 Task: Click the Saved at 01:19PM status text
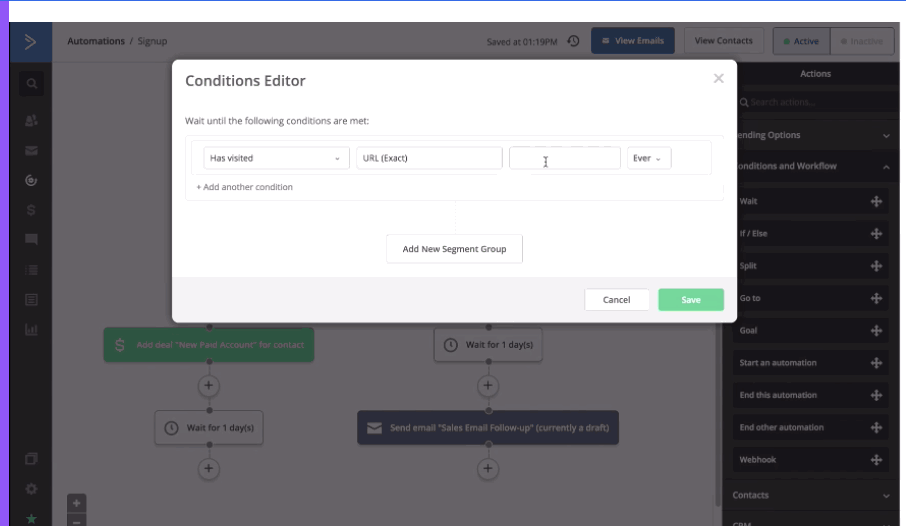[x=522, y=42]
